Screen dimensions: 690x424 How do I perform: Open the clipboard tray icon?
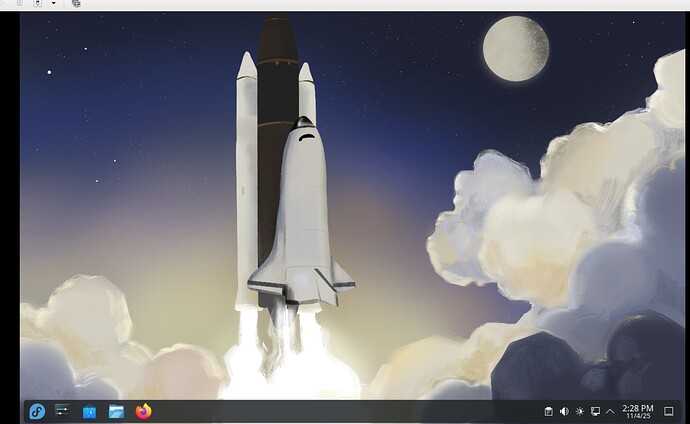(548, 411)
